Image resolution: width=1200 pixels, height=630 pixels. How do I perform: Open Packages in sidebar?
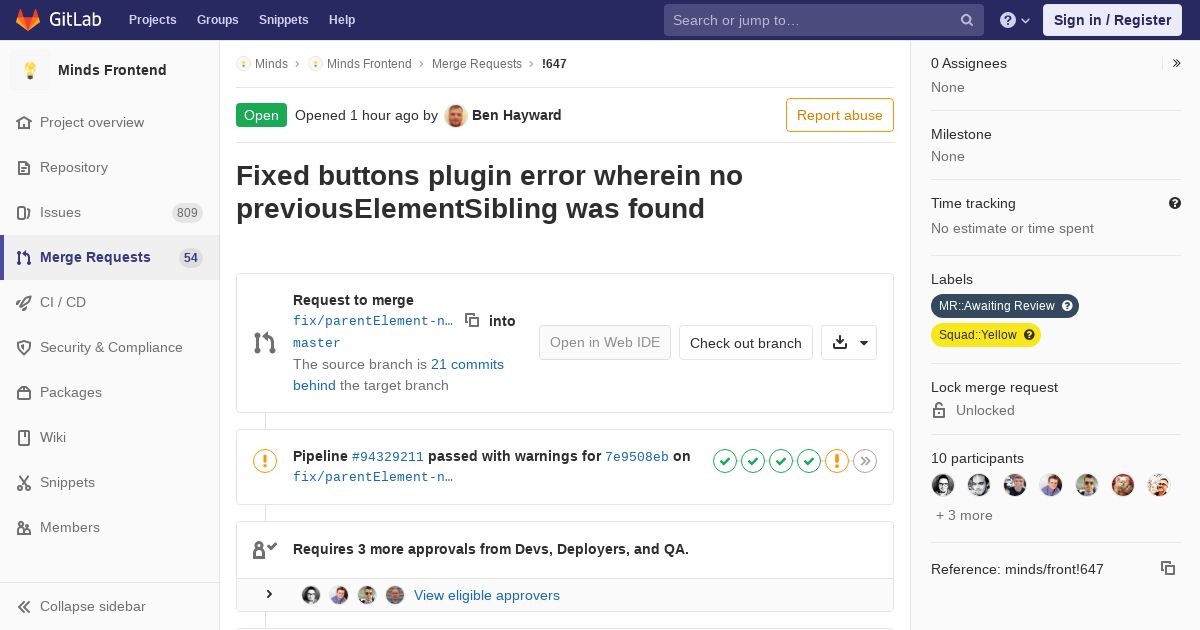110,392
